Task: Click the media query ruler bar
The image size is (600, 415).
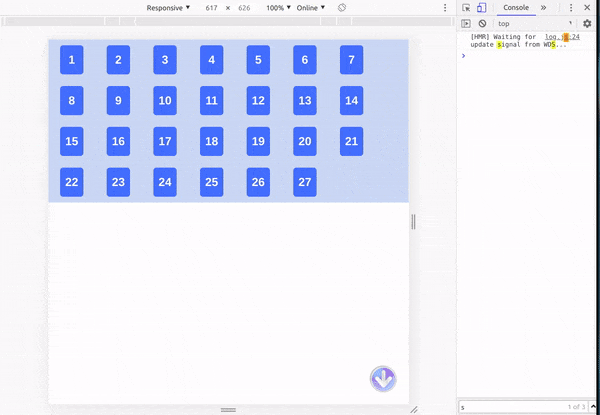Action: click(x=228, y=22)
